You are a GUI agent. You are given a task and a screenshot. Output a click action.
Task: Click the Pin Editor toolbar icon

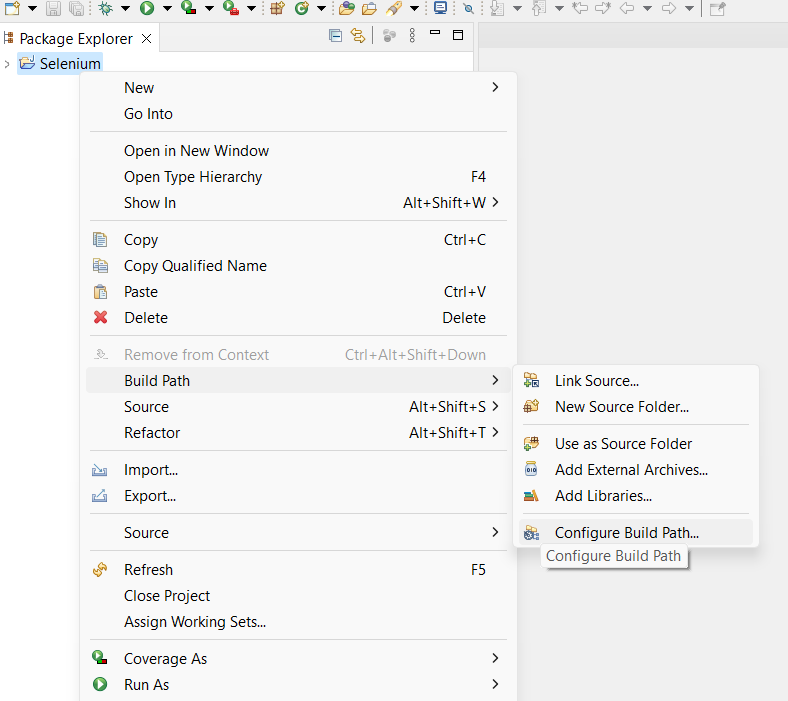pyautogui.click(x=718, y=8)
